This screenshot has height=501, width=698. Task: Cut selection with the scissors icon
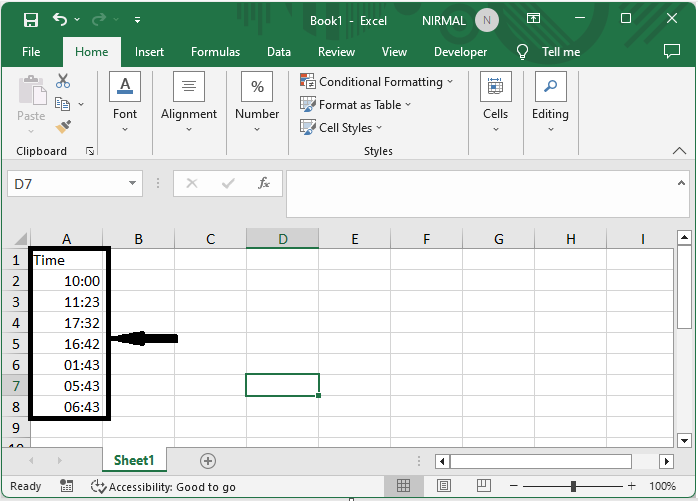(x=63, y=81)
